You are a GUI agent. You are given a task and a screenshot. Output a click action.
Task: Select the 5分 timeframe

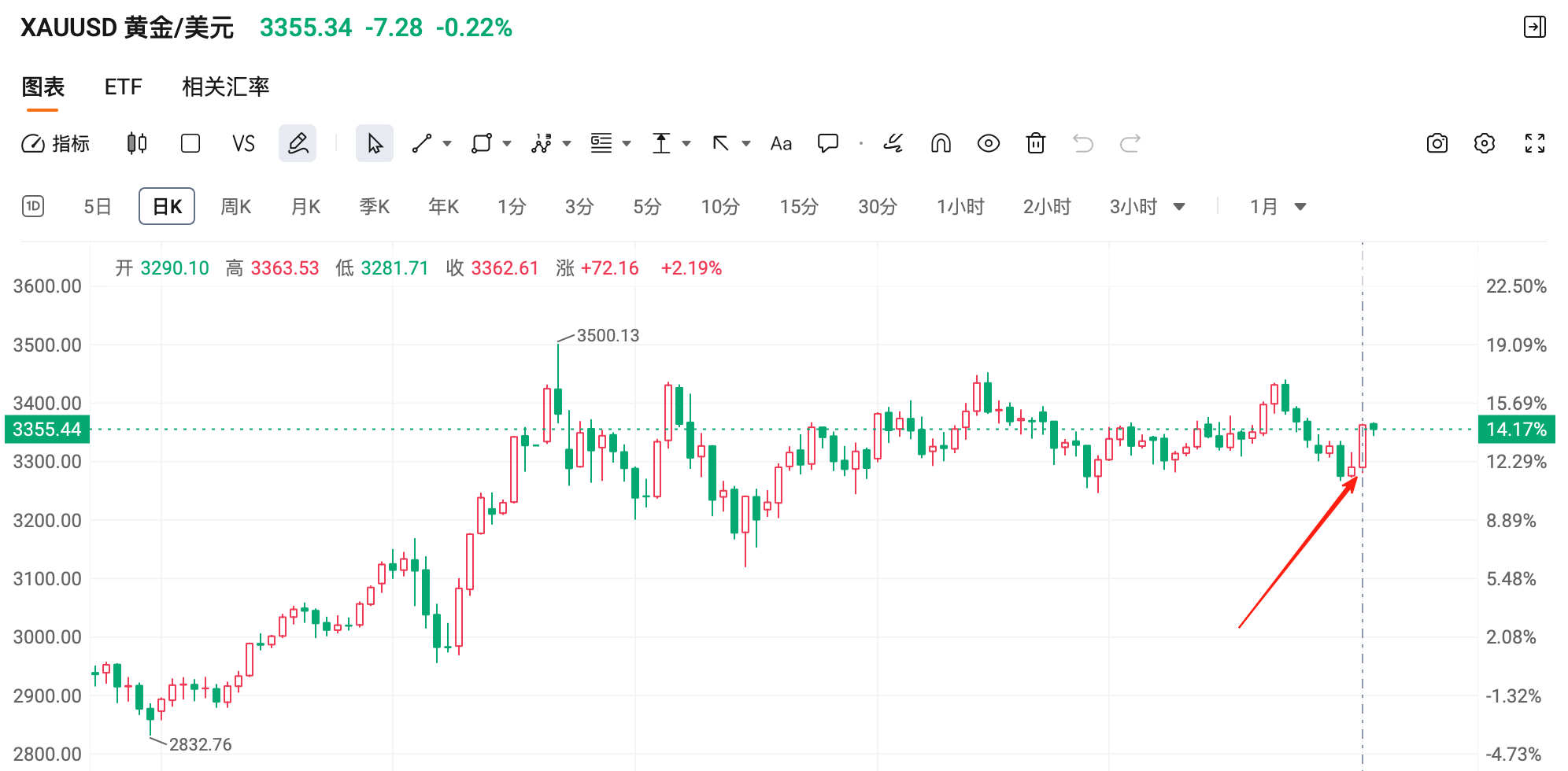pyautogui.click(x=647, y=206)
